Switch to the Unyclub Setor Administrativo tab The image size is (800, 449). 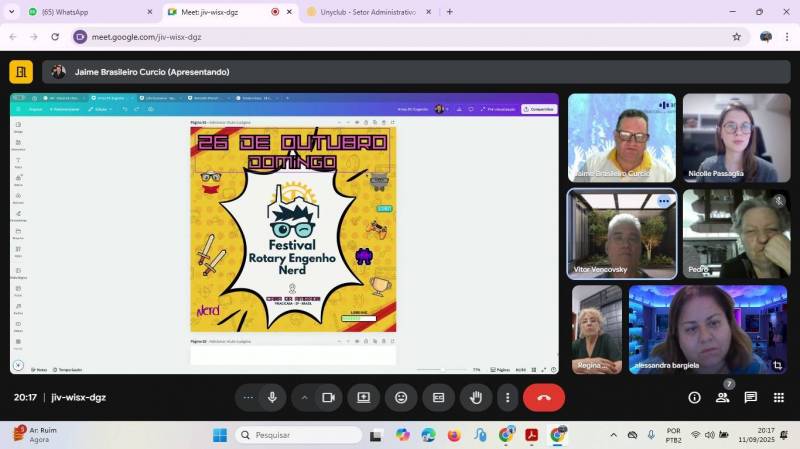[x=365, y=12]
